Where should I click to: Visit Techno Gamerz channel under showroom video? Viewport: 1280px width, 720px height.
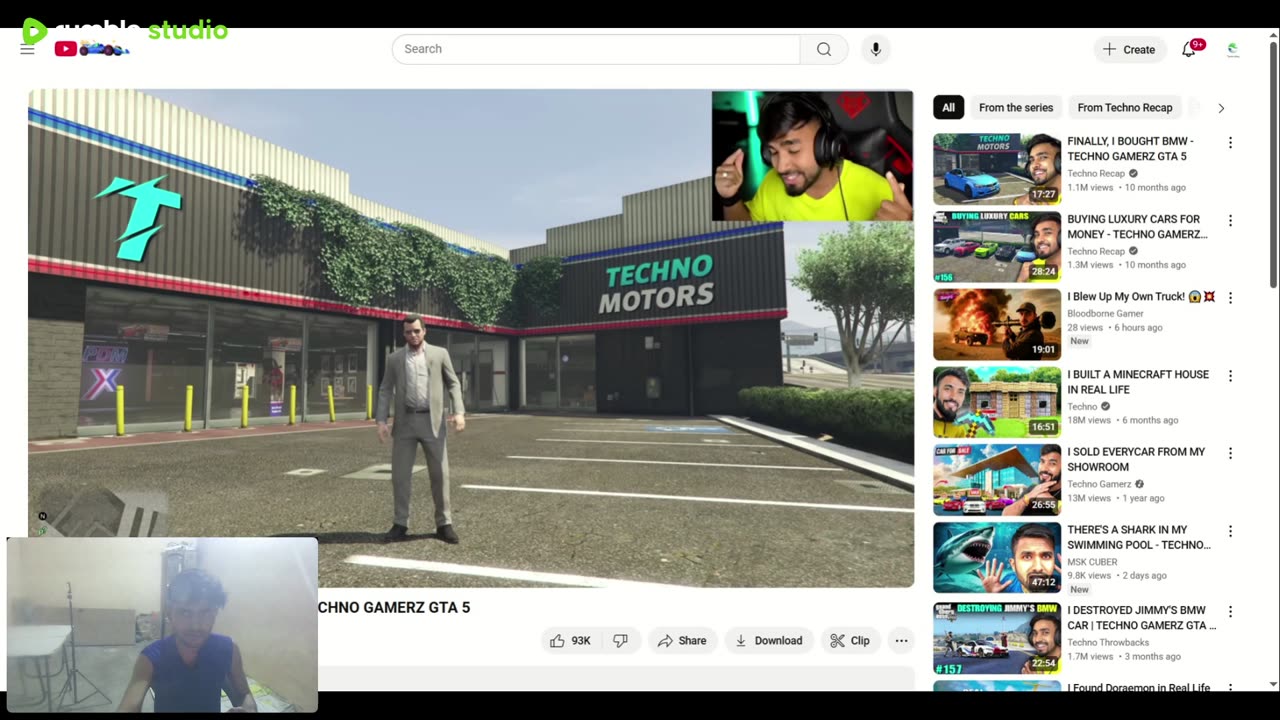click(x=1099, y=484)
